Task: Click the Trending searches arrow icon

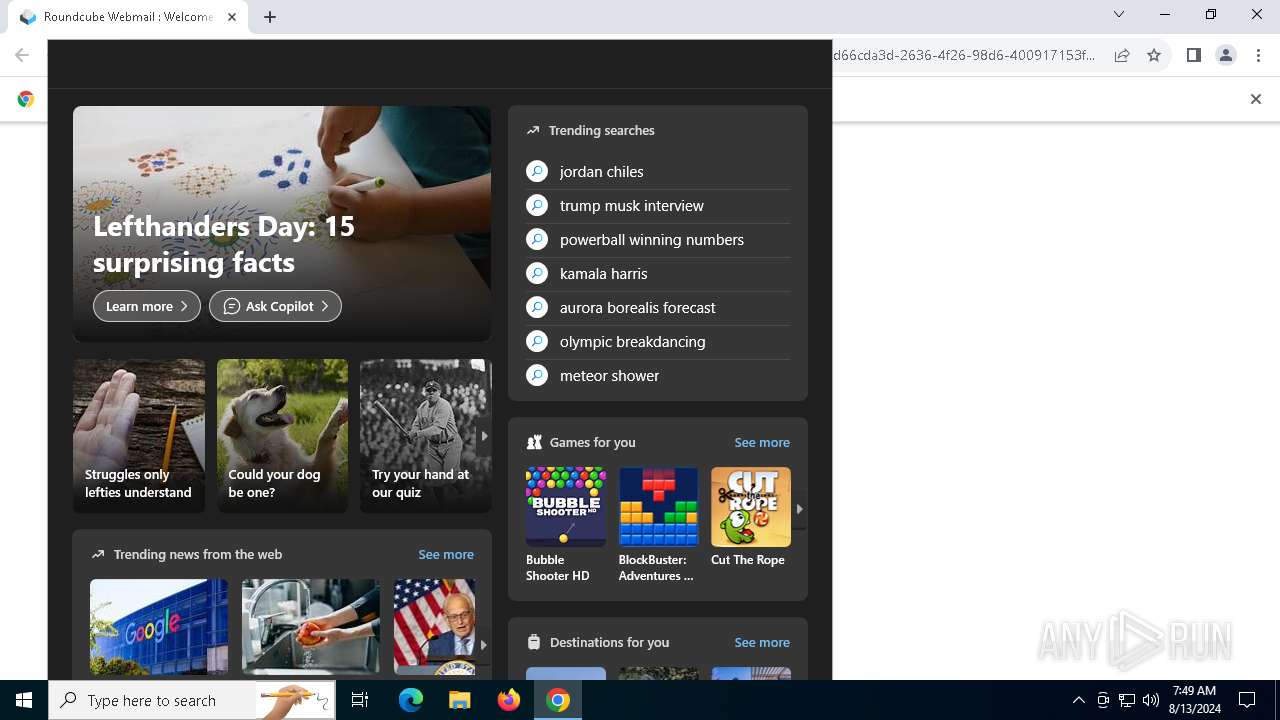Action: coord(533,130)
